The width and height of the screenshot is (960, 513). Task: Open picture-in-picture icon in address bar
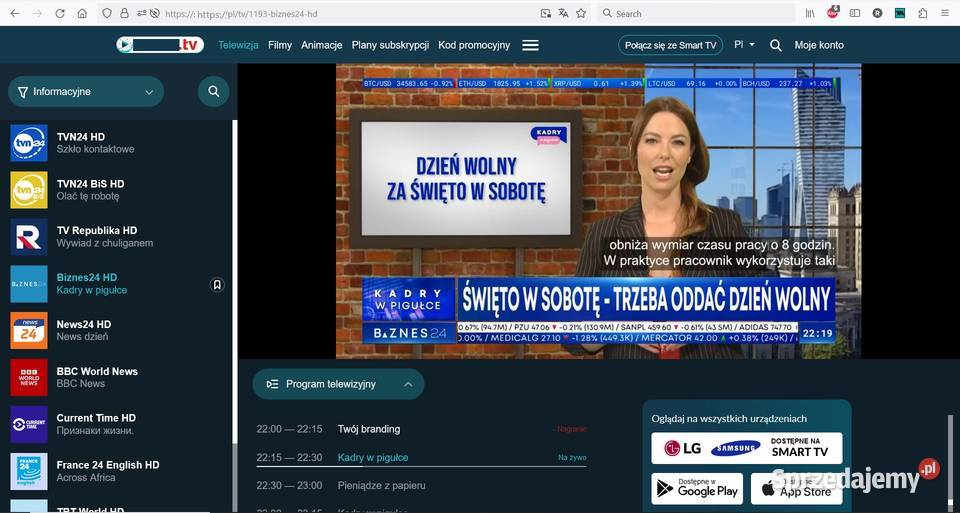click(546, 13)
